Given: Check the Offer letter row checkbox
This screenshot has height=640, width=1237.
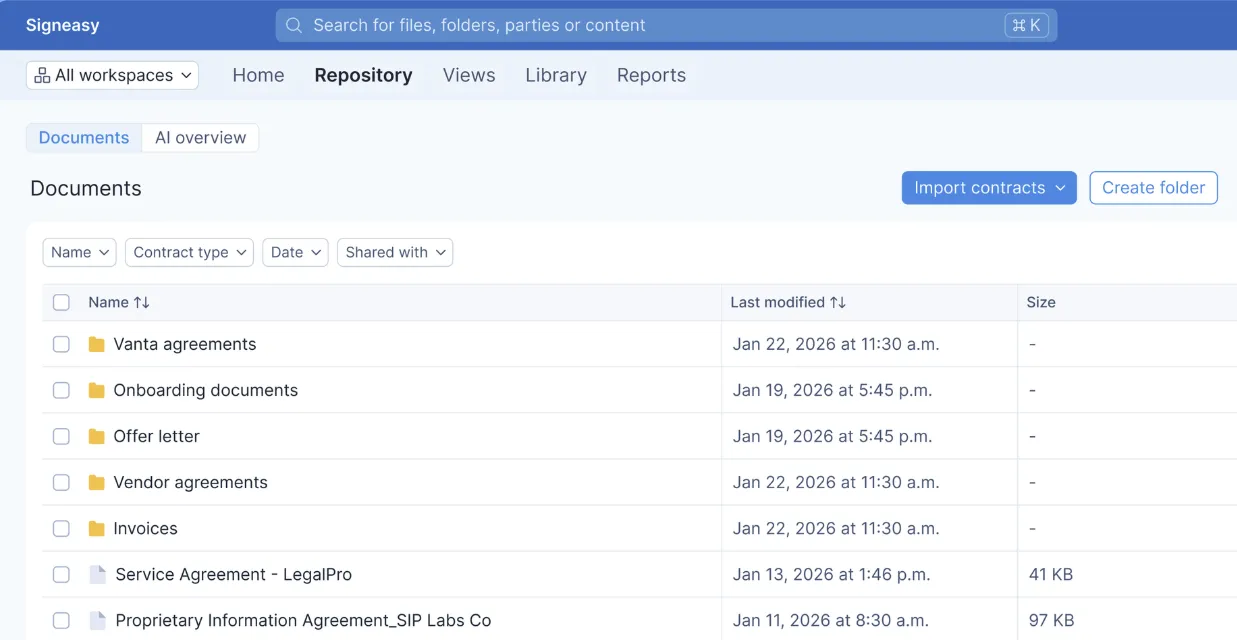Looking at the screenshot, I should pyautogui.click(x=61, y=436).
